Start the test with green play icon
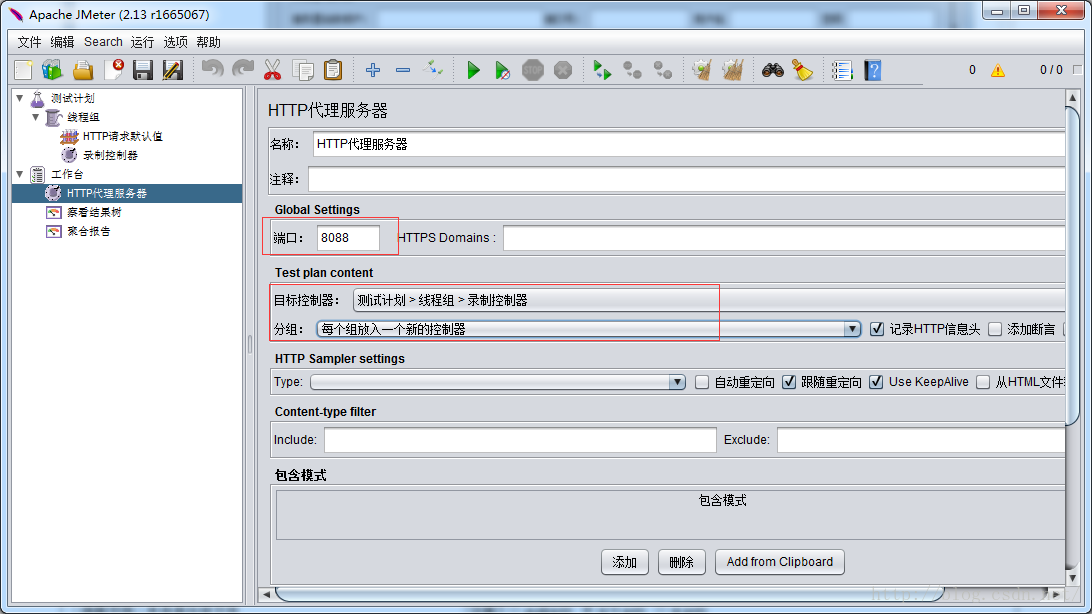 pyautogui.click(x=474, y=70)
